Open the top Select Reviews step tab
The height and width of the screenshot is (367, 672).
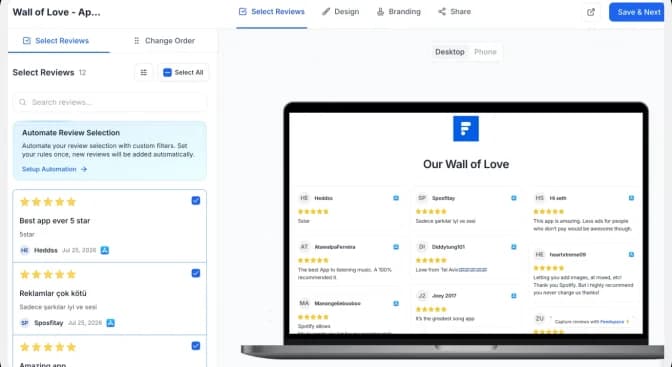(272, 12)
